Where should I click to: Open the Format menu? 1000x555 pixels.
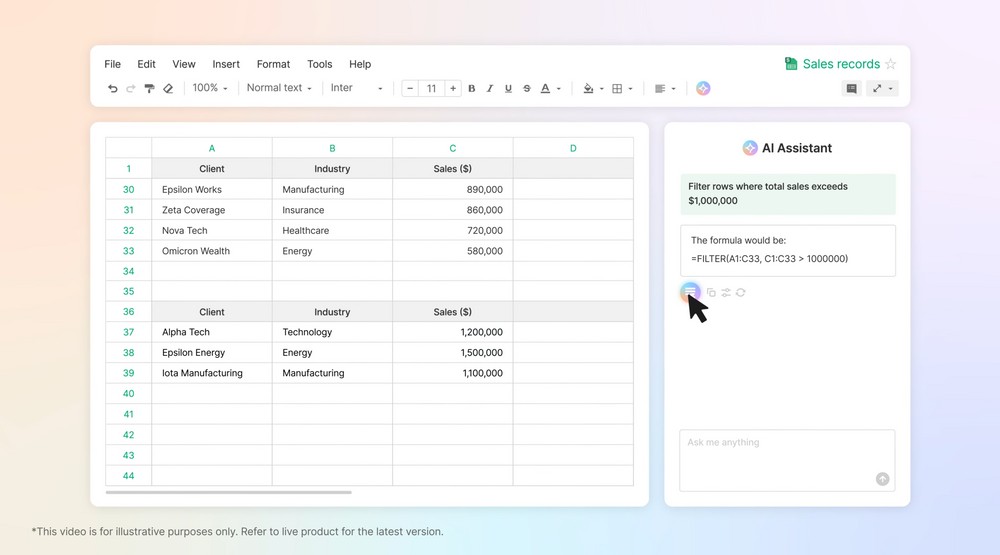tap(273, 64)
